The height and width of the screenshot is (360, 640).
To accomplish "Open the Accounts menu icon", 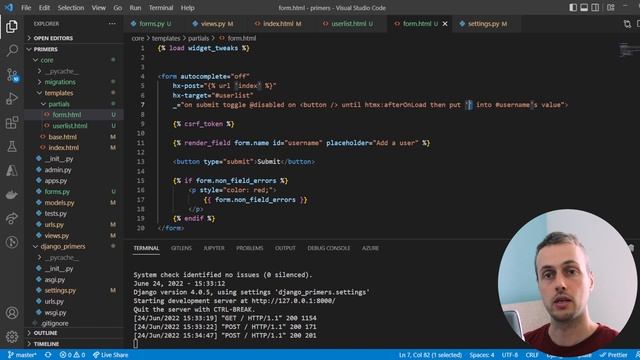I will pyautogui.click(x=12, y=313).
